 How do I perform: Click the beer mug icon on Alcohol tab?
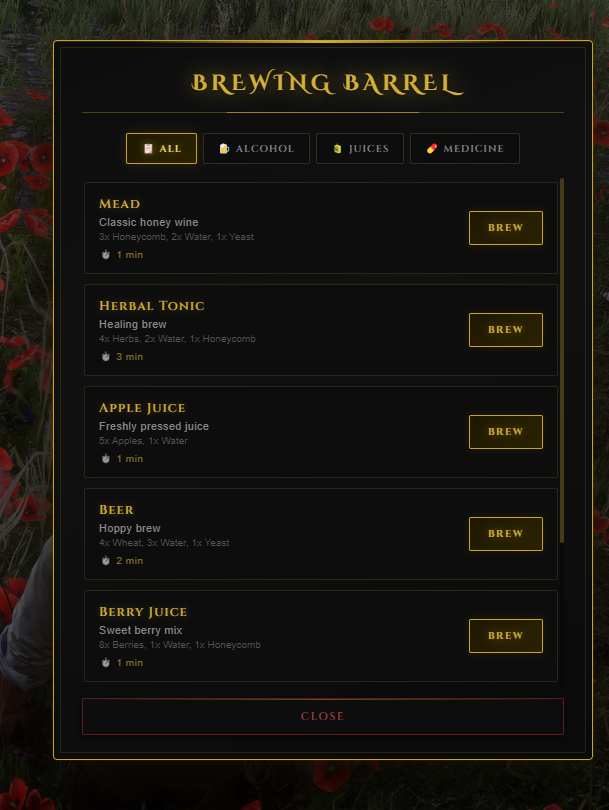click(224, 149)
